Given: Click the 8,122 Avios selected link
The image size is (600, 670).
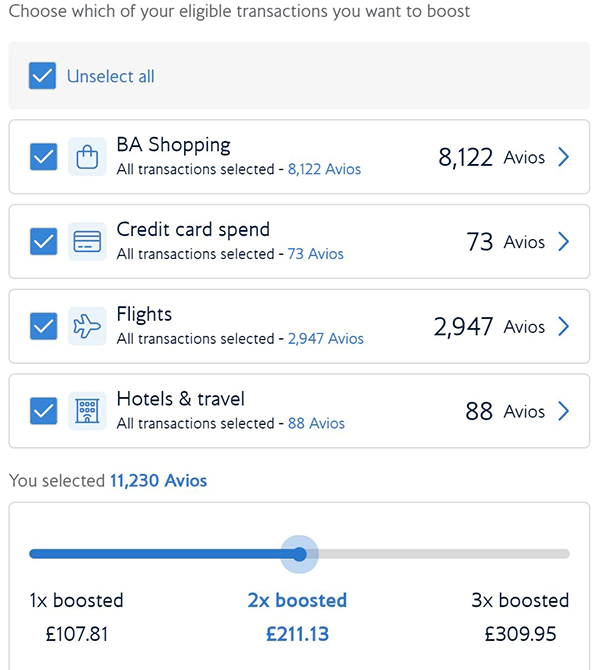Looking at the screenshot, I should click(x=324, y=170).
